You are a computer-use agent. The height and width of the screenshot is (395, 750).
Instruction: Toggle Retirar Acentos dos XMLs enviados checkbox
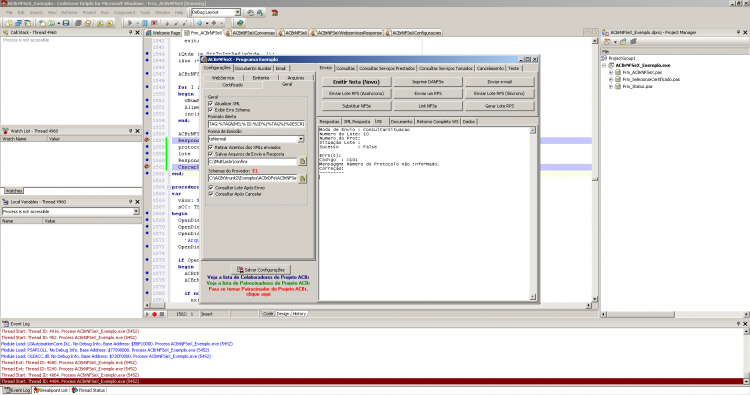tap(210, 147)
